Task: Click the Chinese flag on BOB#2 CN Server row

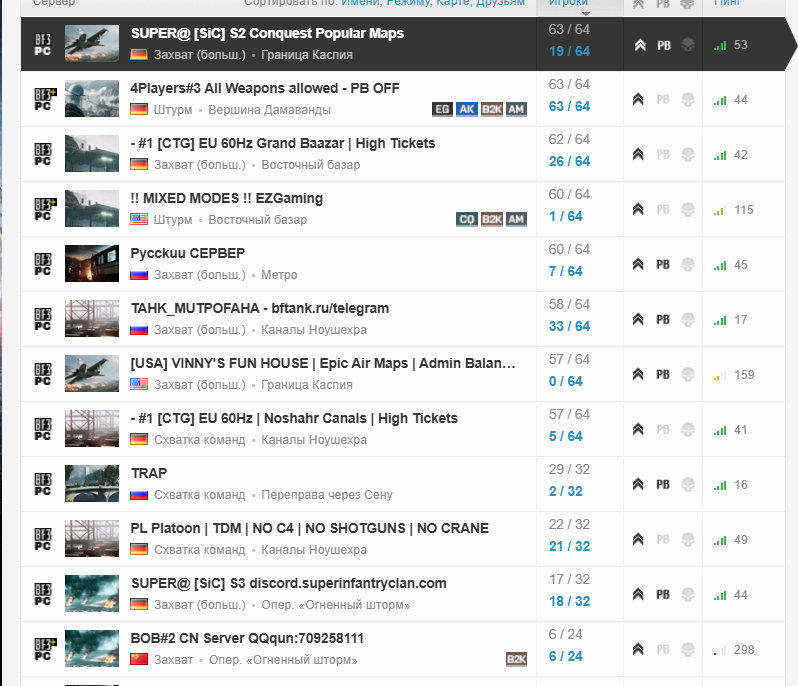Action: pos(139,659)
